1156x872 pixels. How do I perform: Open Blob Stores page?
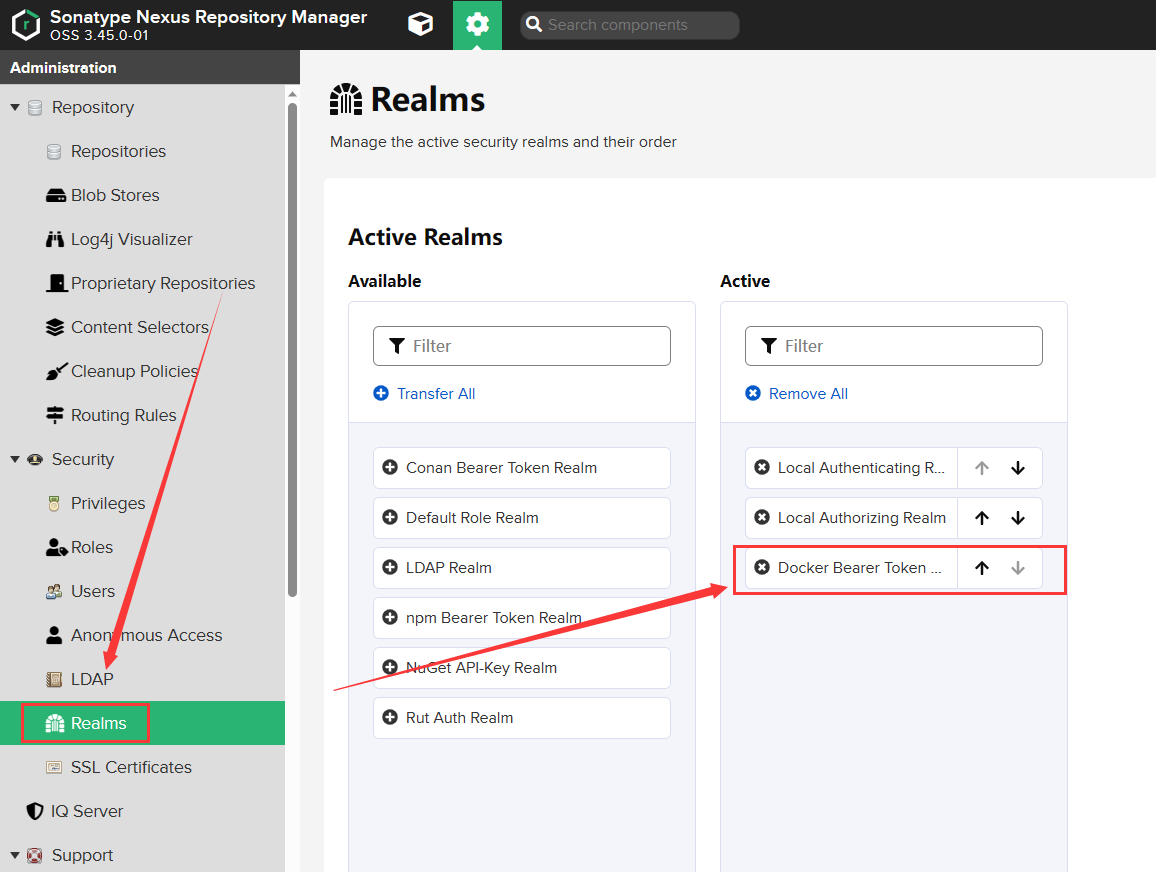[x=115, y=195]
